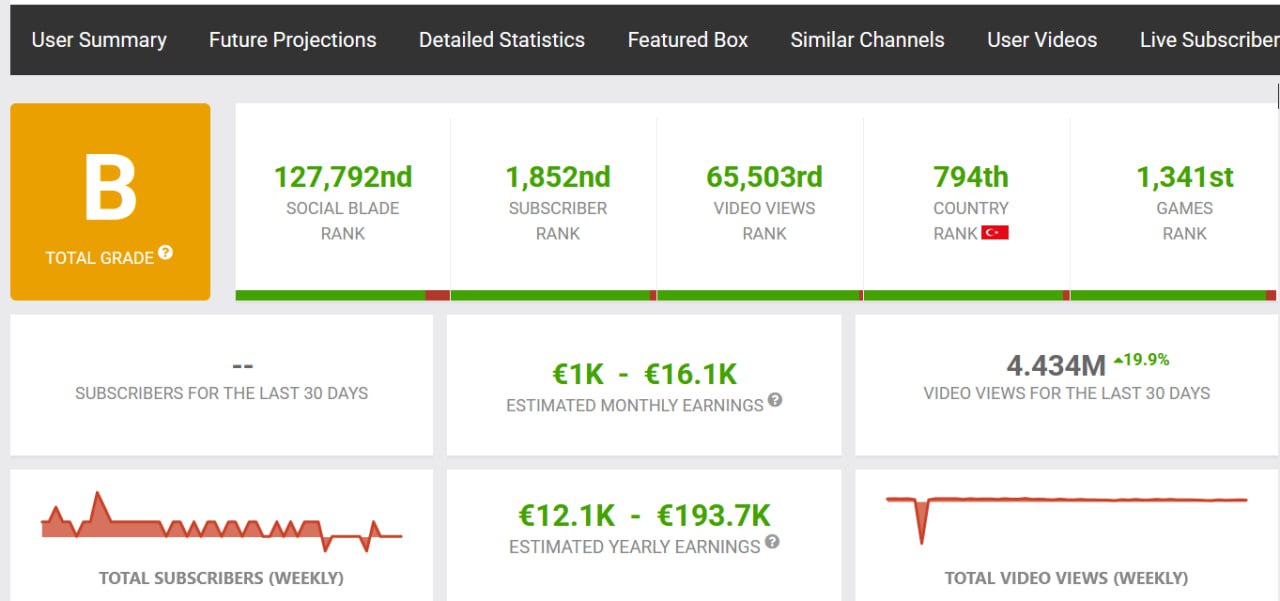Click the 1,341st Games rank value
Image resolution: width=1280 pixels, height=601 pixels.
click(1184, 177)
